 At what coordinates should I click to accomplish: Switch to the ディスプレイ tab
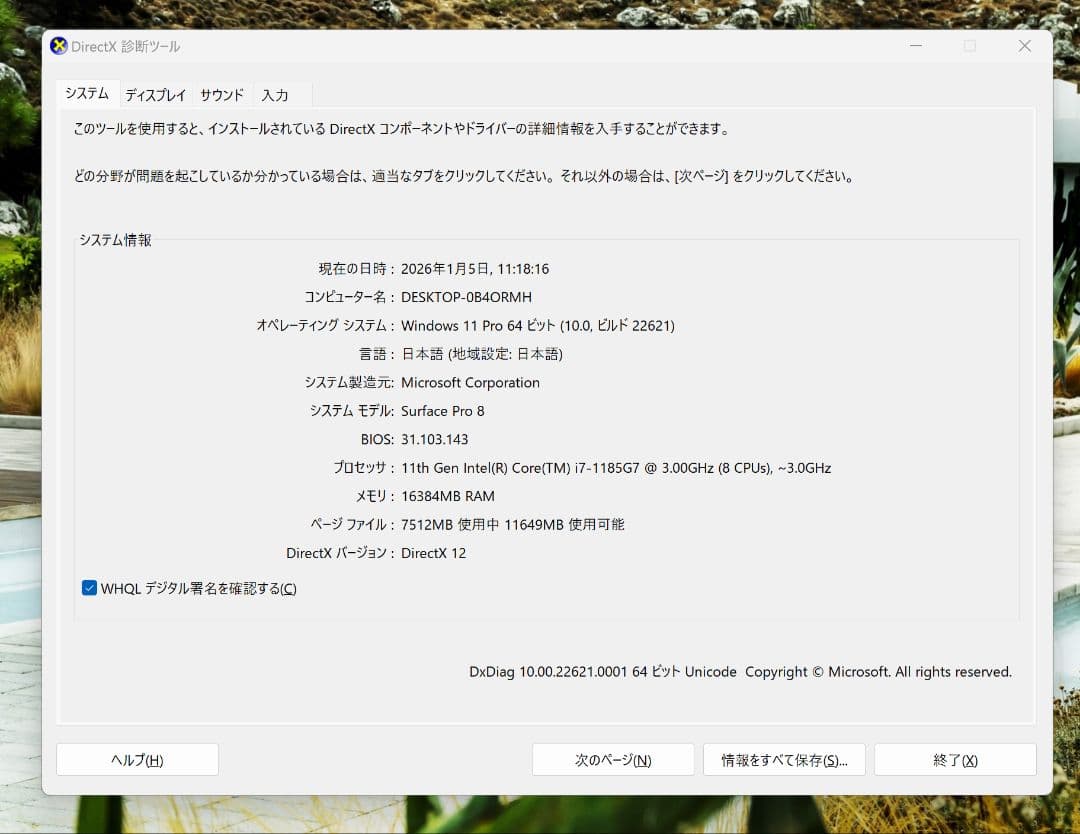155,95
